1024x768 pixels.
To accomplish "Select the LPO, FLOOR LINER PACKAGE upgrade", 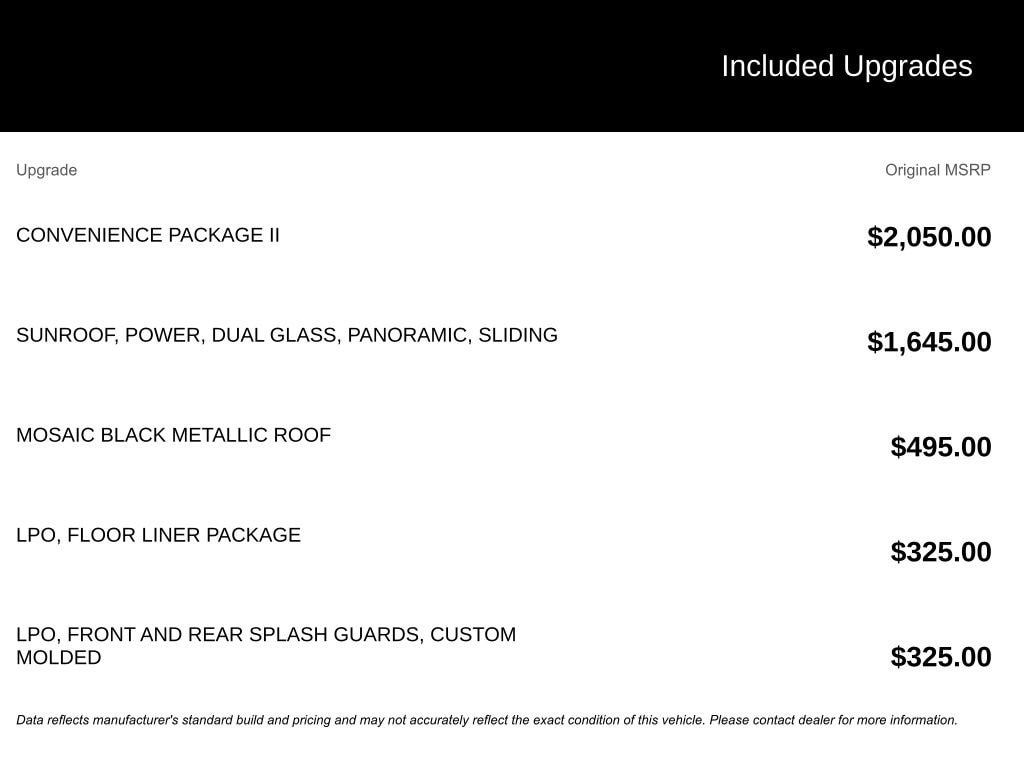I will 158,535.
